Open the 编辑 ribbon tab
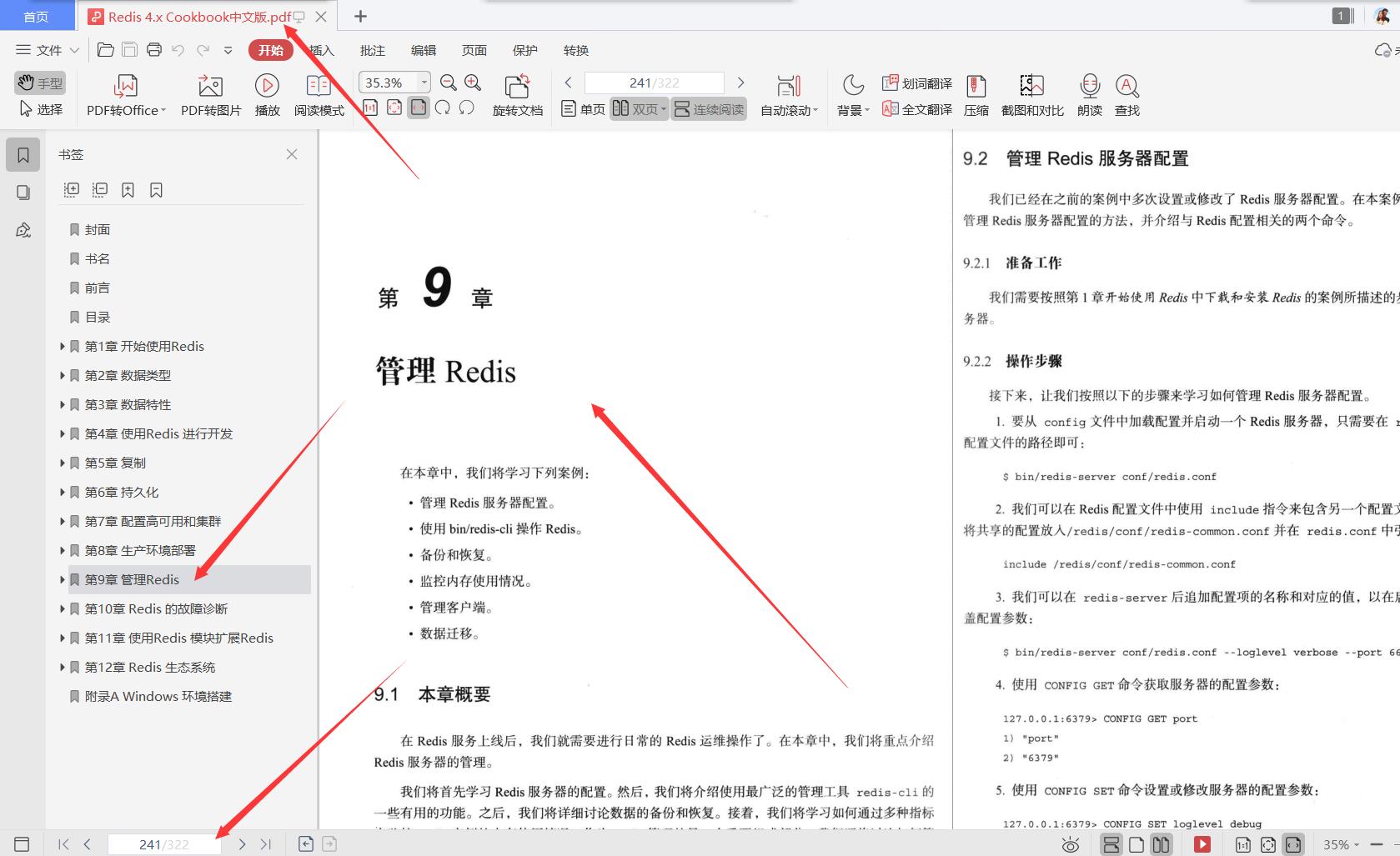The width and height of the screenshot is (1400, 856). (x=424, y=50)
